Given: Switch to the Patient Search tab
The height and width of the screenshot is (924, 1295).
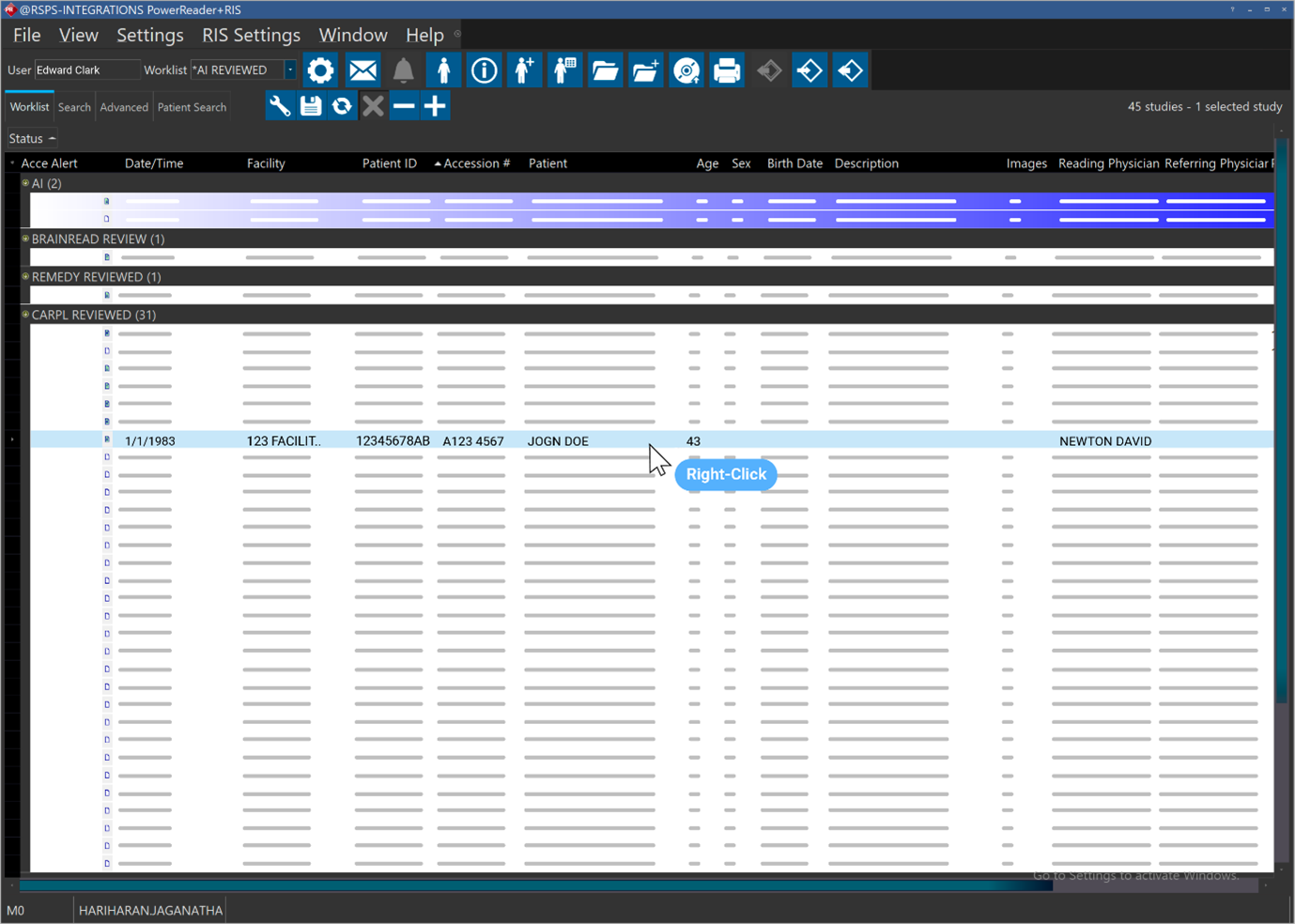Looking at the screenshot, I should click(192, 106).
